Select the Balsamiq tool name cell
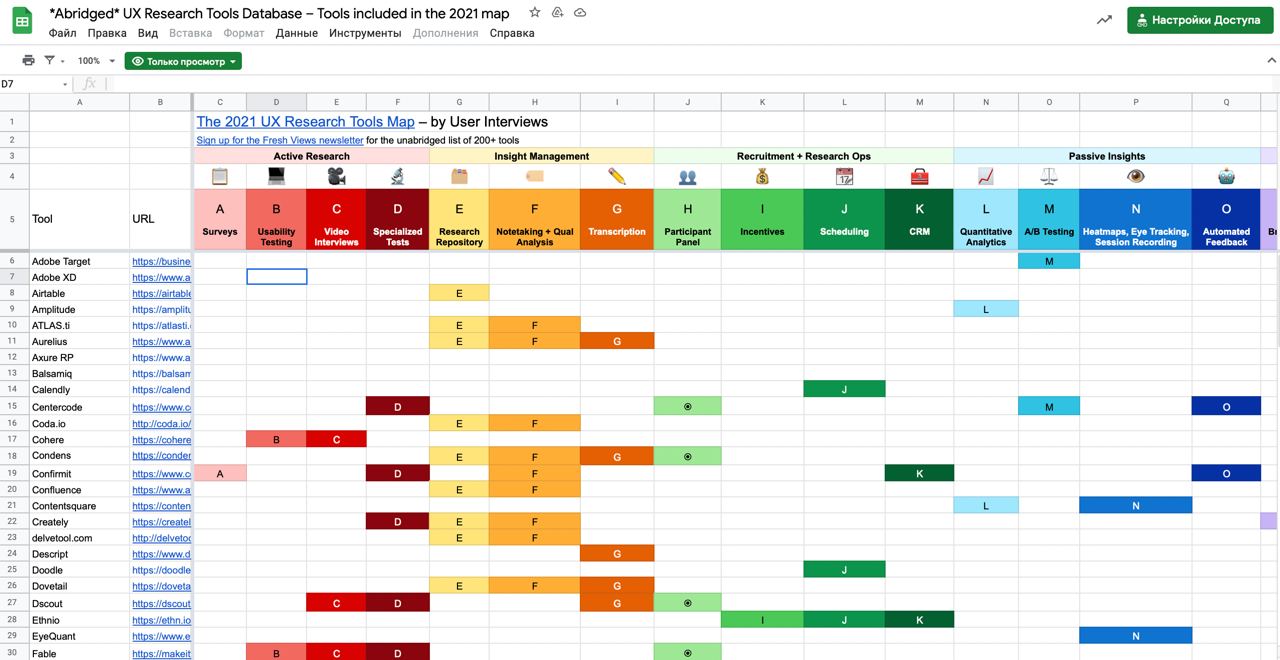The height and width of the screenshot is (660, 1280). 79,373
